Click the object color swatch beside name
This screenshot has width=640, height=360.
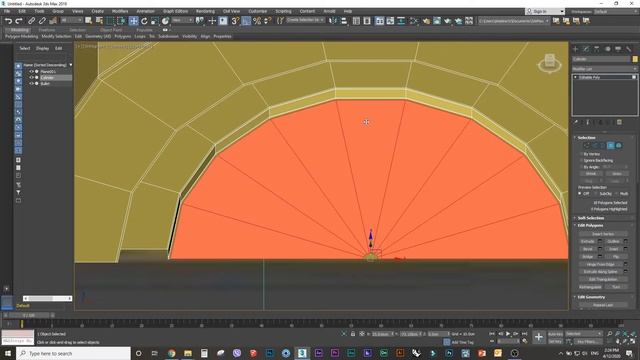635,59
